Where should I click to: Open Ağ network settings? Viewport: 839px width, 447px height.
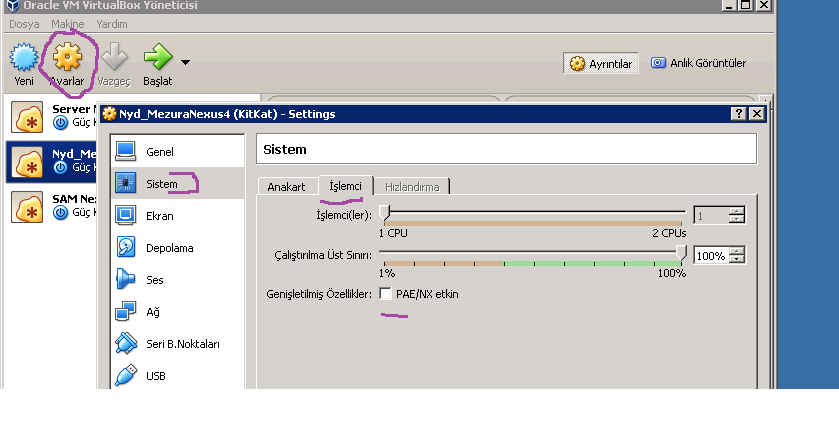[x=178, y=312]
